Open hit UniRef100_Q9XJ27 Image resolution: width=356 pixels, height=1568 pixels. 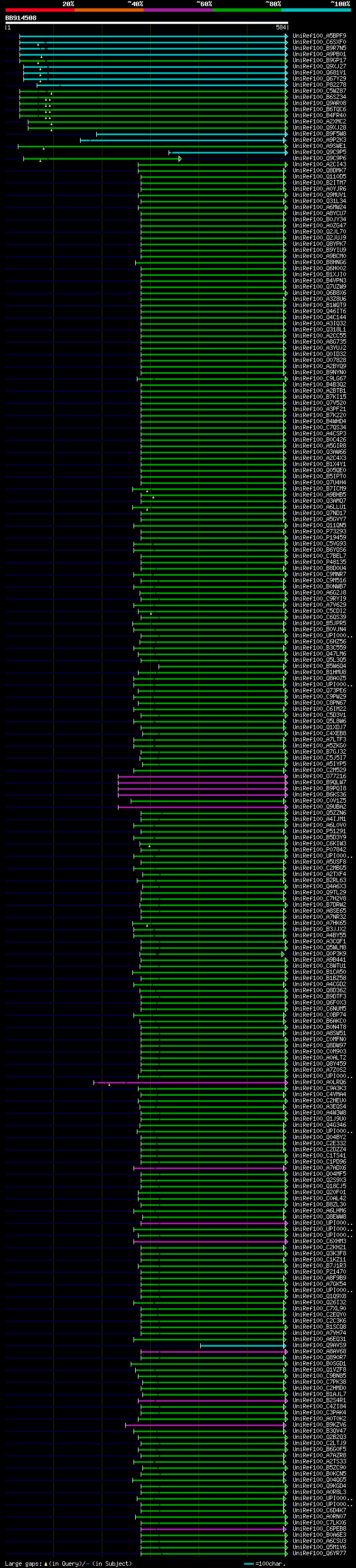click(x=319, y=66)
